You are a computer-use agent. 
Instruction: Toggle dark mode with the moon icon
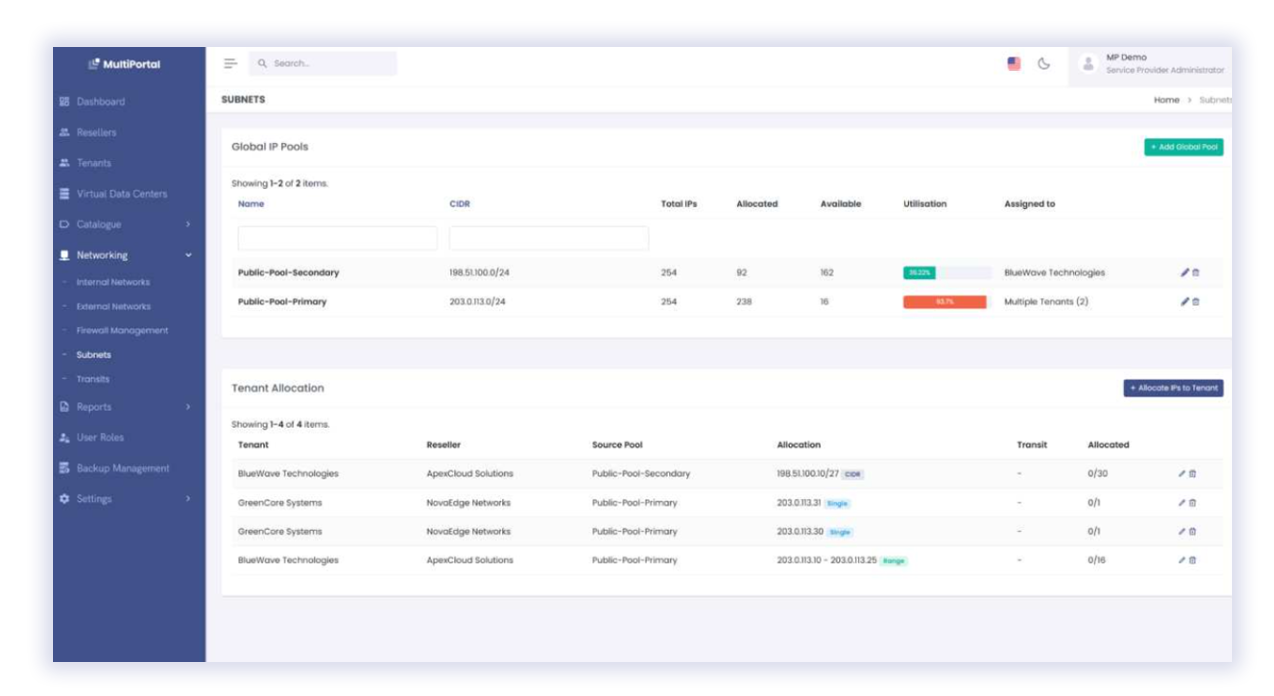pyautogui.click(x=1044, y=64)
